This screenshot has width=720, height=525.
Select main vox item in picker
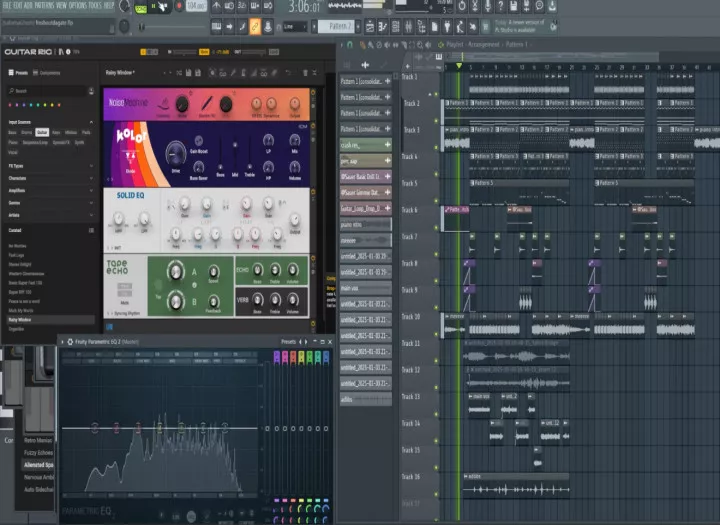point(366,288)
